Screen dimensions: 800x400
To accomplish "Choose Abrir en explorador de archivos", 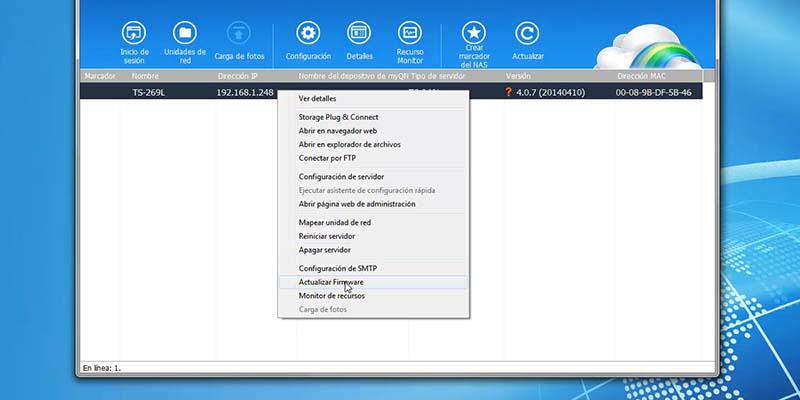I will (349, 144).
